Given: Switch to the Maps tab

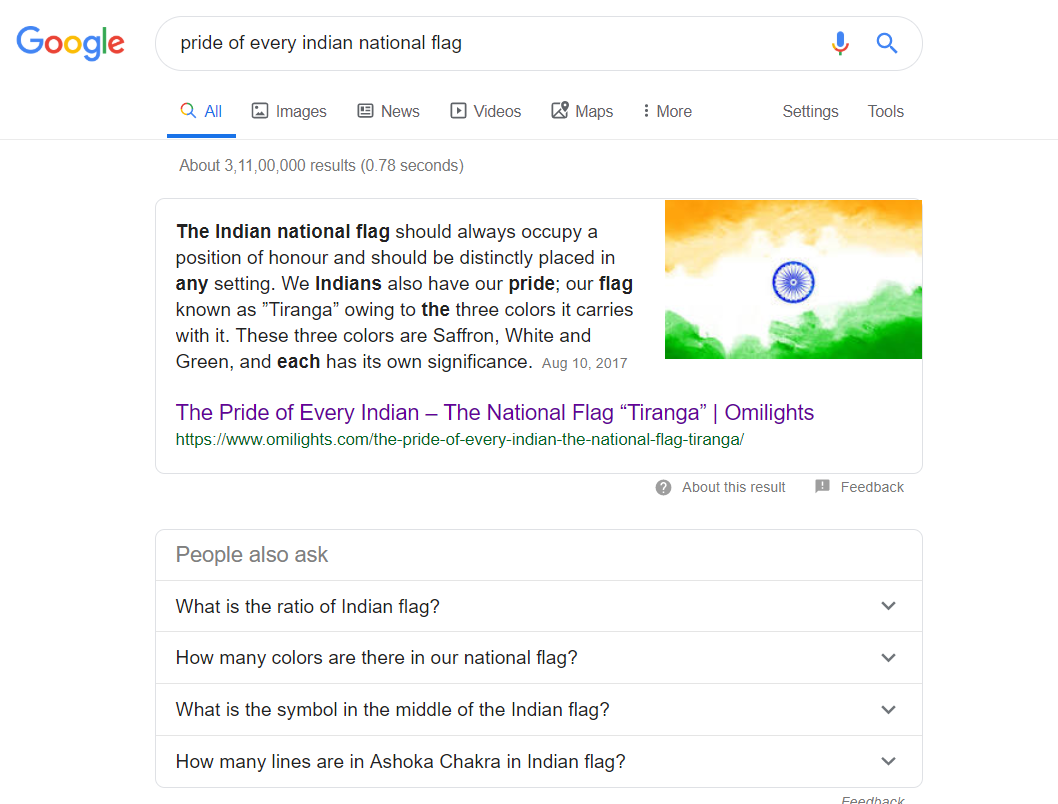Looking at the screenshot, I should pos(582,111).
